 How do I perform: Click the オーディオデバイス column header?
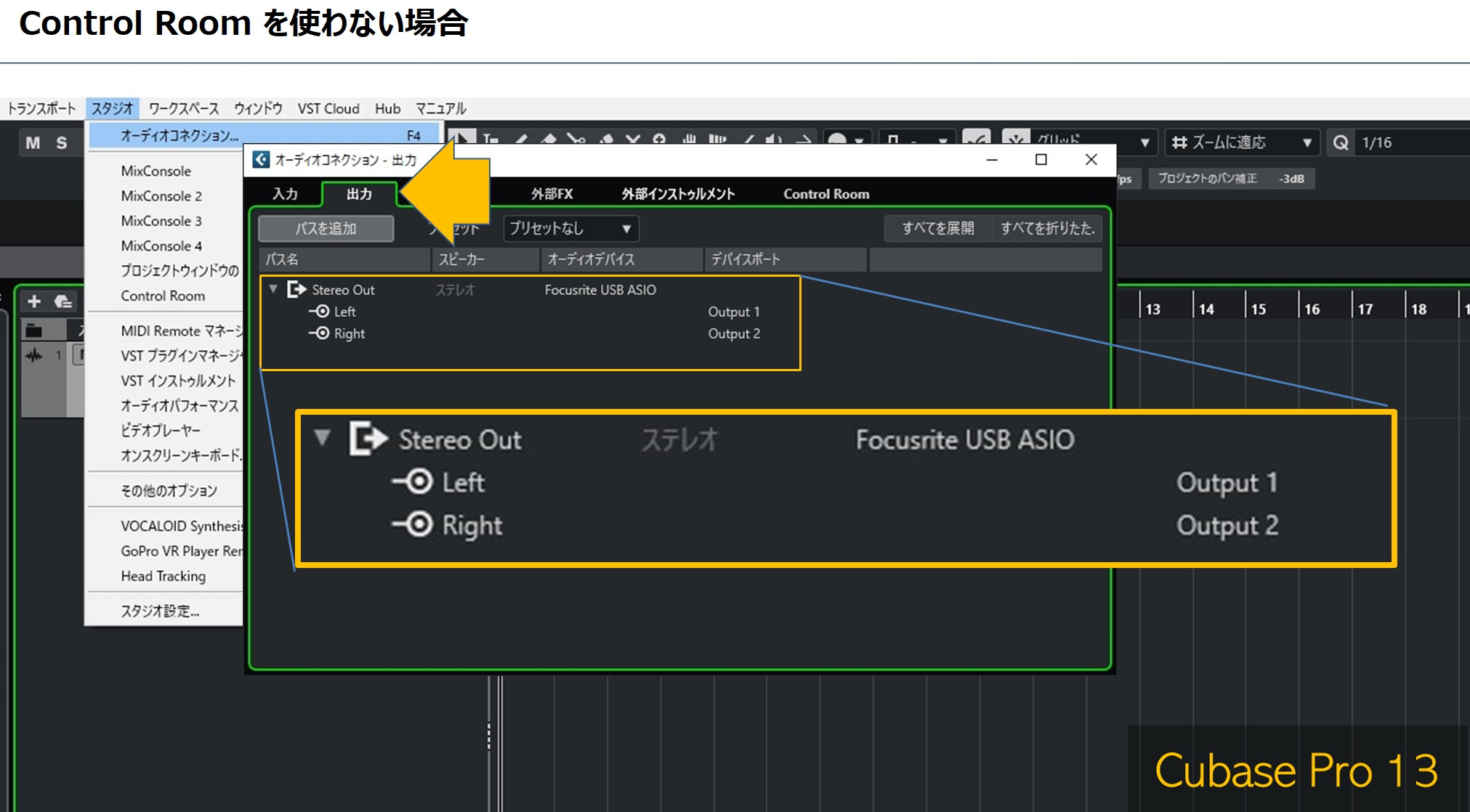click(x=622, y=259)
